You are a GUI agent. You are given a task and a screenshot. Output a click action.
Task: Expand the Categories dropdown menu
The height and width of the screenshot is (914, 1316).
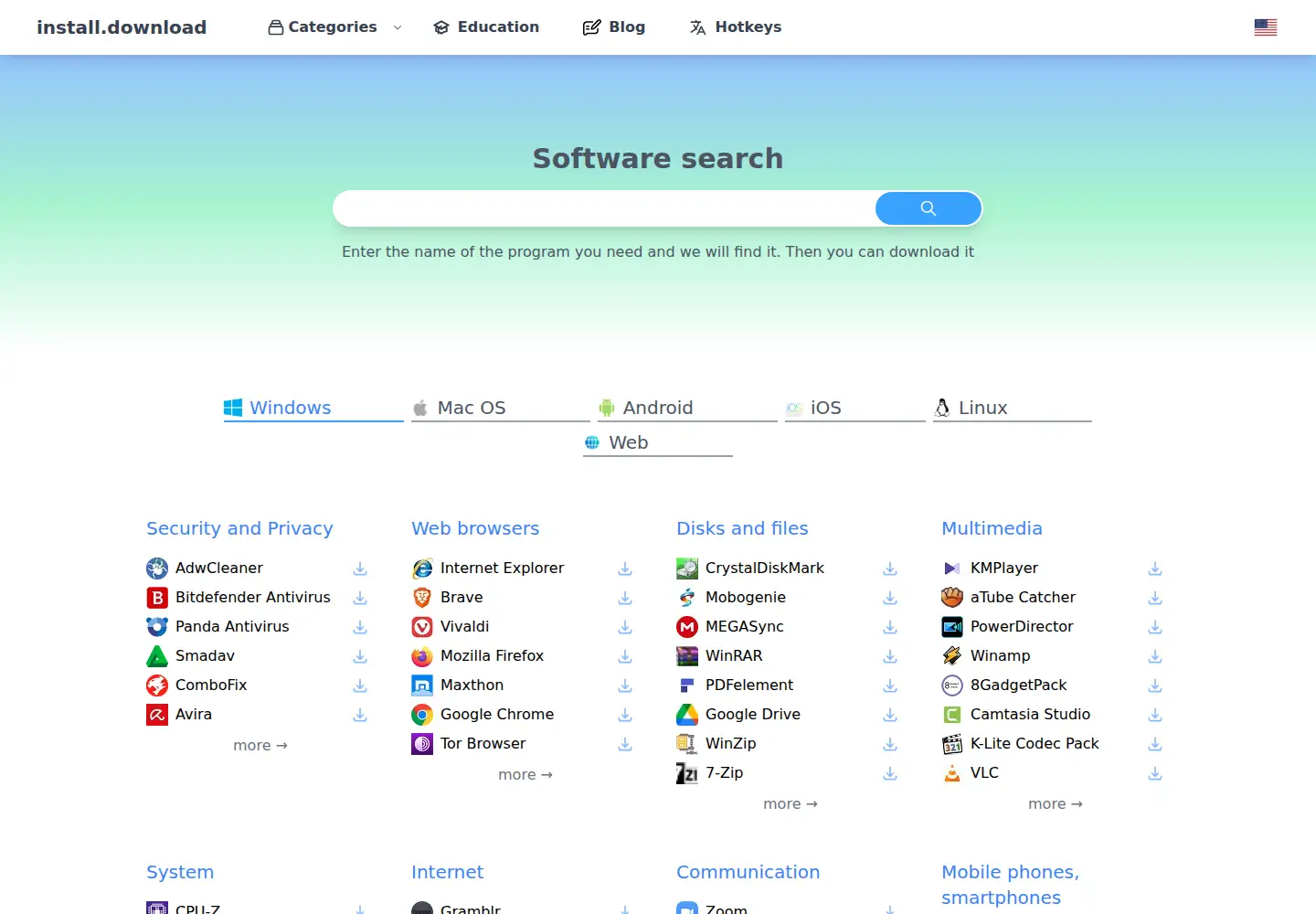click(334, 27)
